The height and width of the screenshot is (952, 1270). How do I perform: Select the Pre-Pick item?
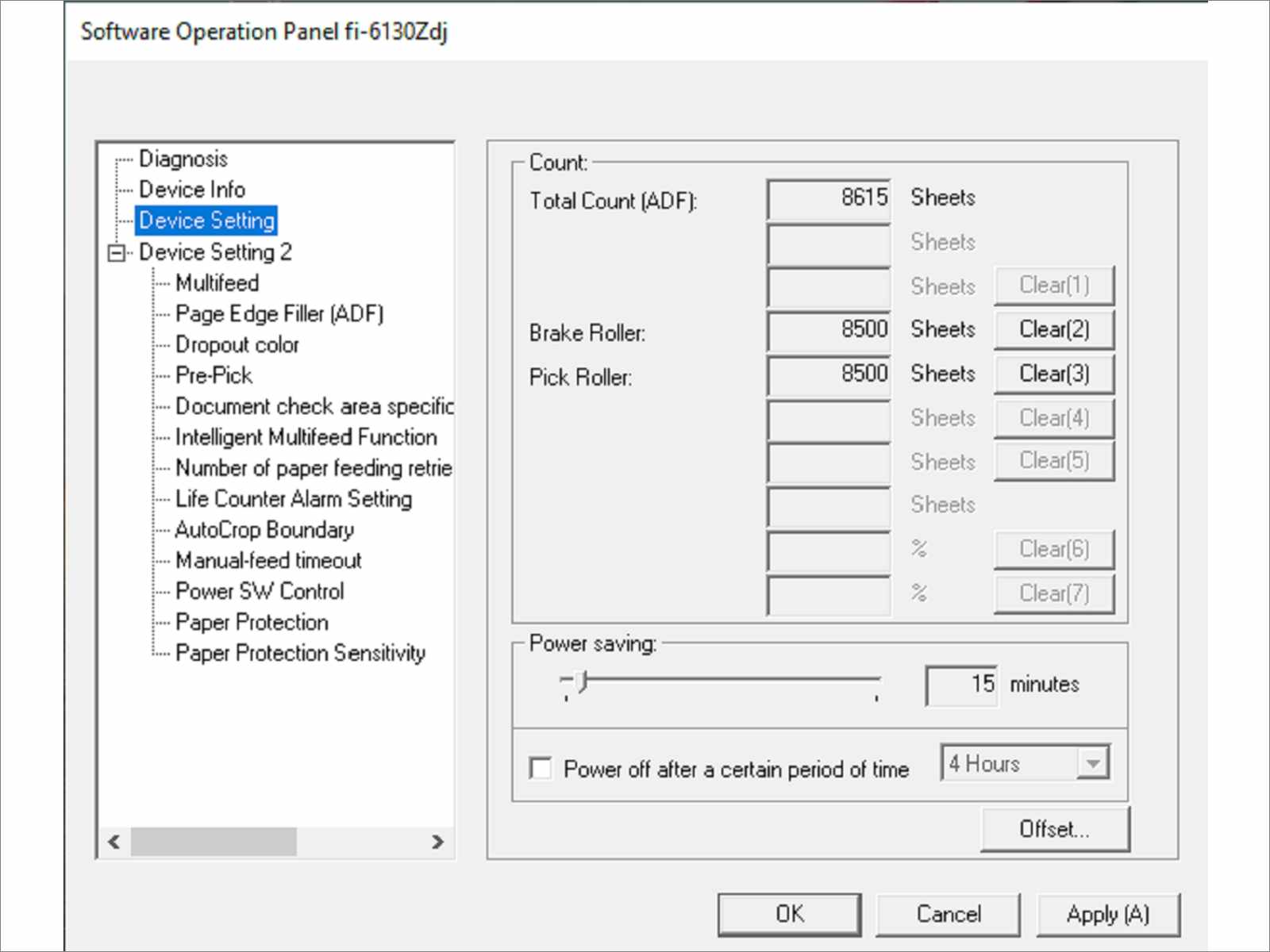pos(214,375)
